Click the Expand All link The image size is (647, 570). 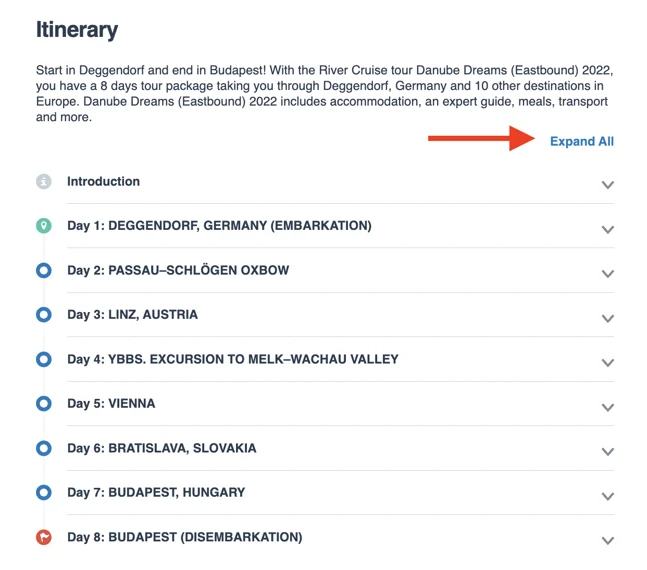[x=582, y=141]
